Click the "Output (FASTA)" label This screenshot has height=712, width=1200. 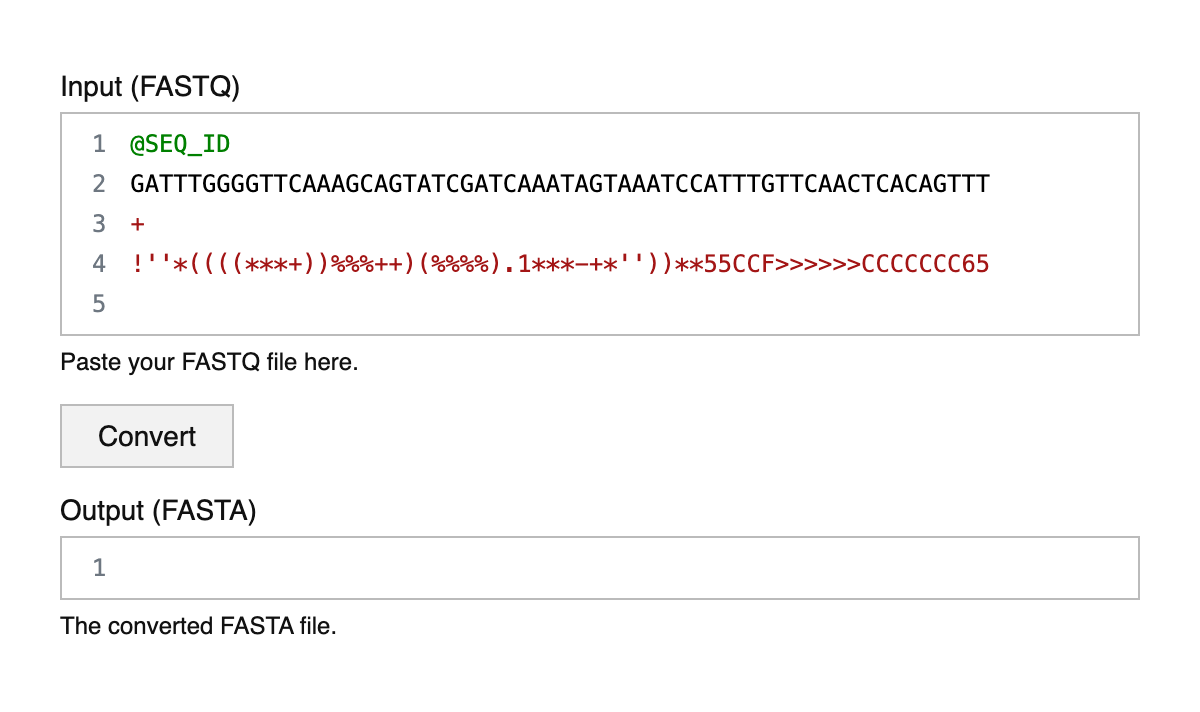coord(158,511)
